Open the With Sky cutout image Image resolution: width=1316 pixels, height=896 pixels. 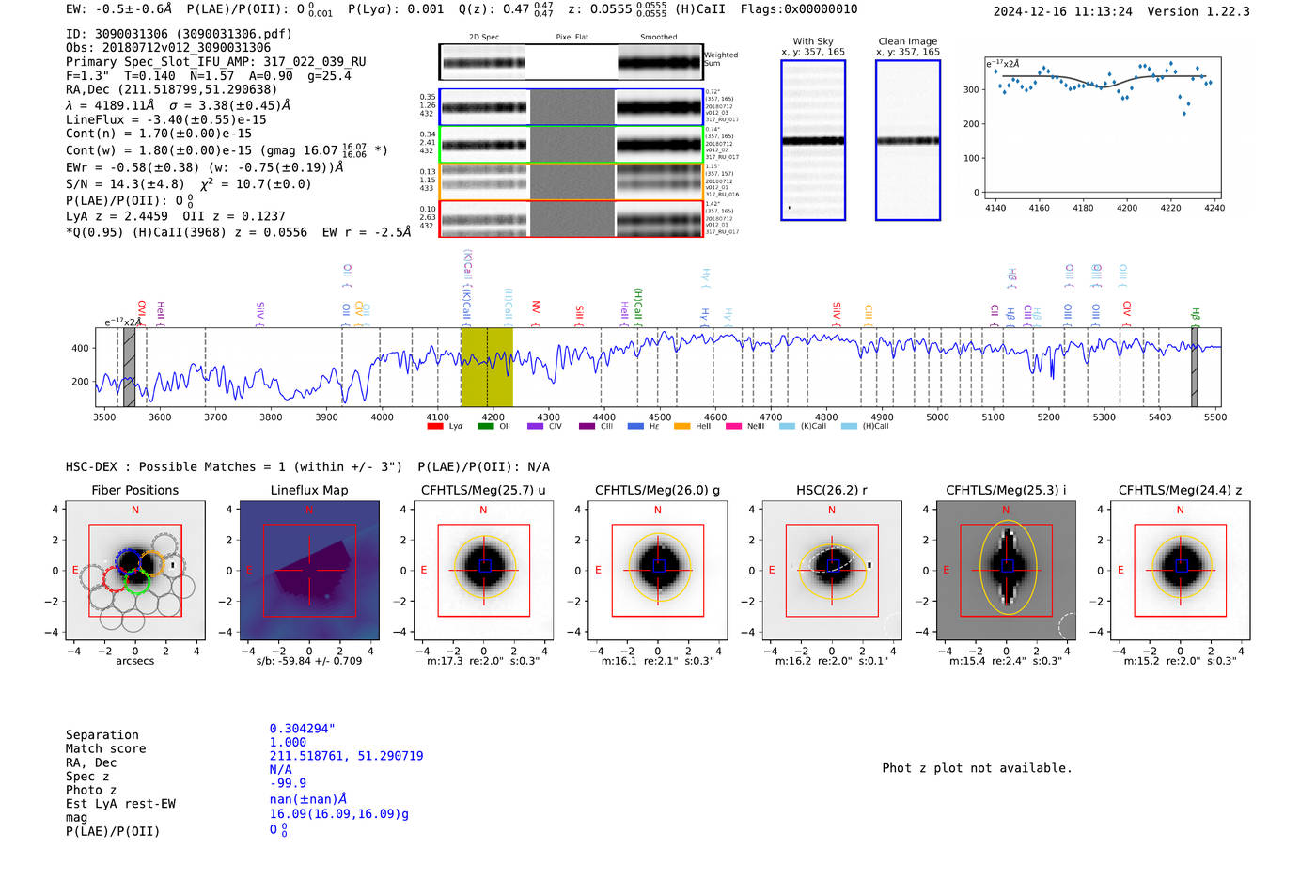(x=813, y=140)
